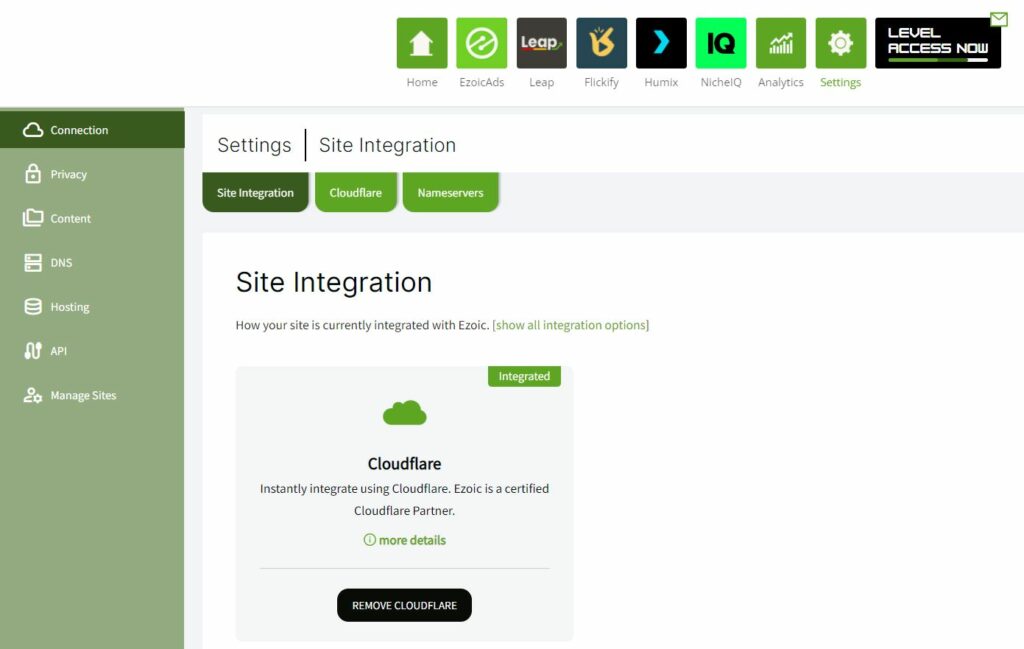Open the show all integration options link
This screenshot has height=649, width=1024.
[571, 325]
